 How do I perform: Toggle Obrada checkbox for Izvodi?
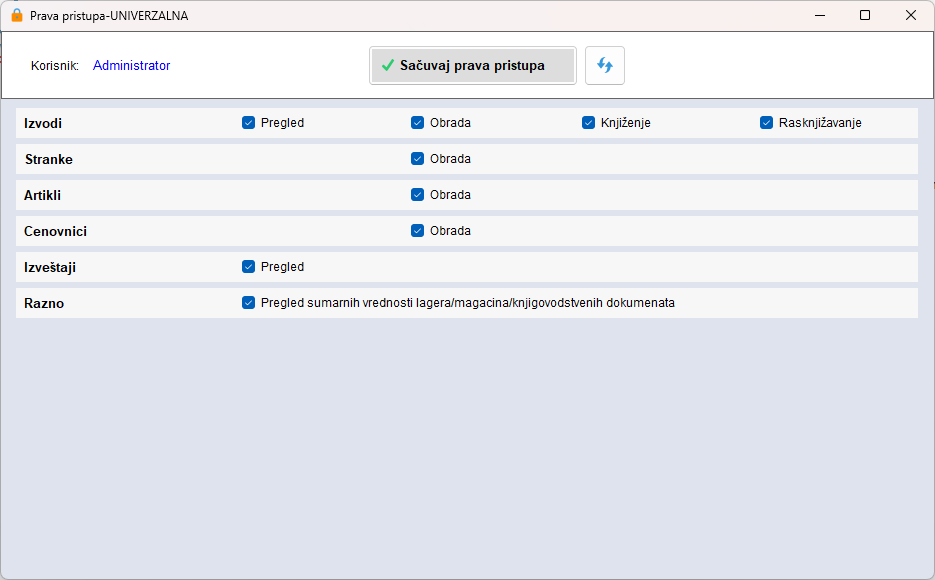coord(417,123)
